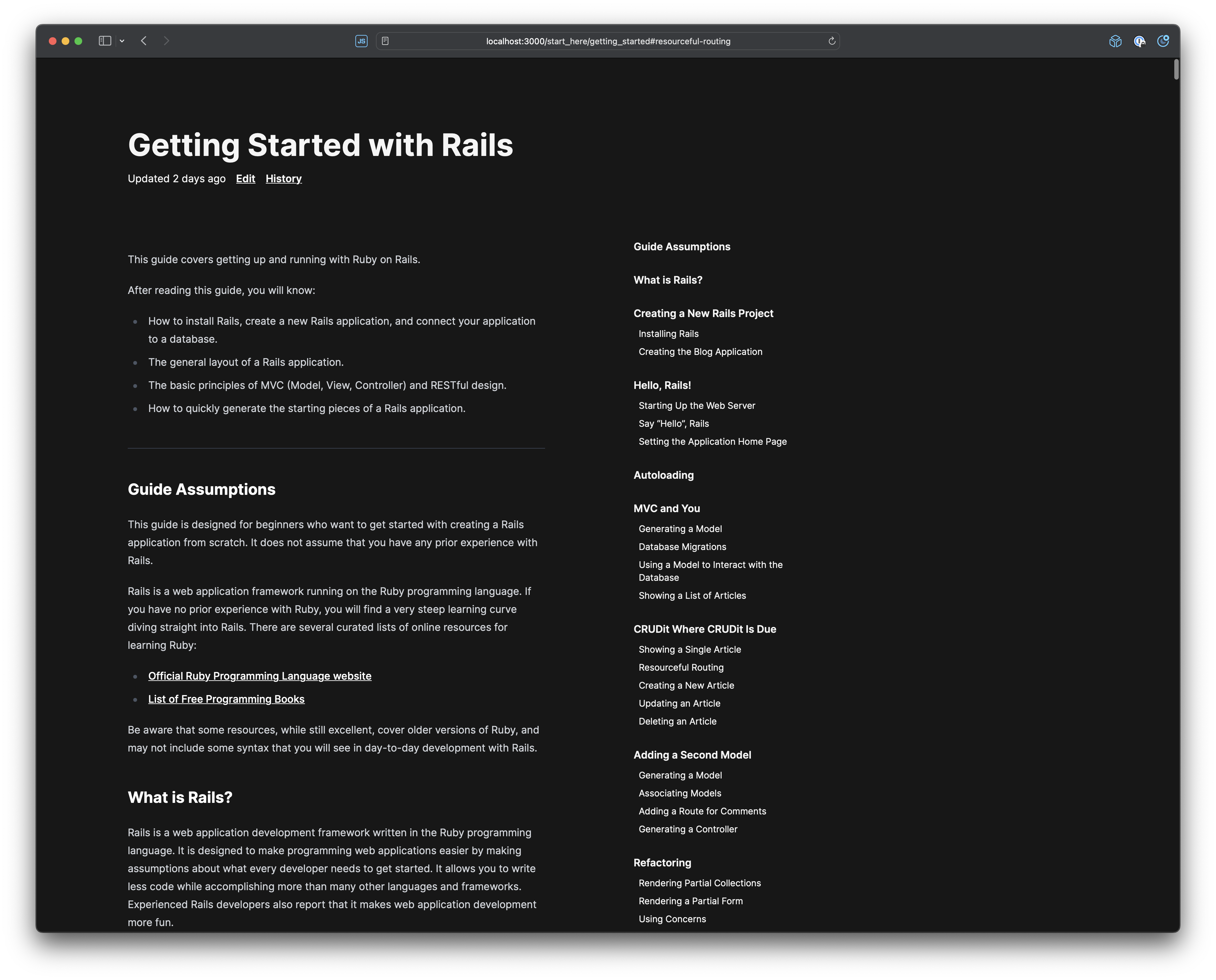Screen dimensions: 1216x980
Task: Jump to Hello, Rails! section
Action: [x=662, y=385]
